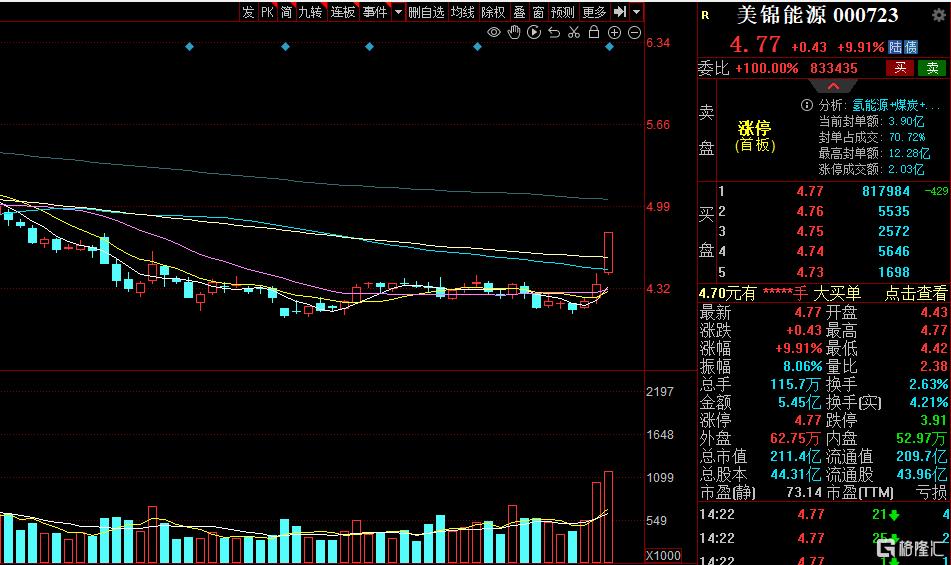Click 删自选 to remove from watchlist
Image resolution: width=951 pixels, height=565 pixels.
(x=426, y=12)
